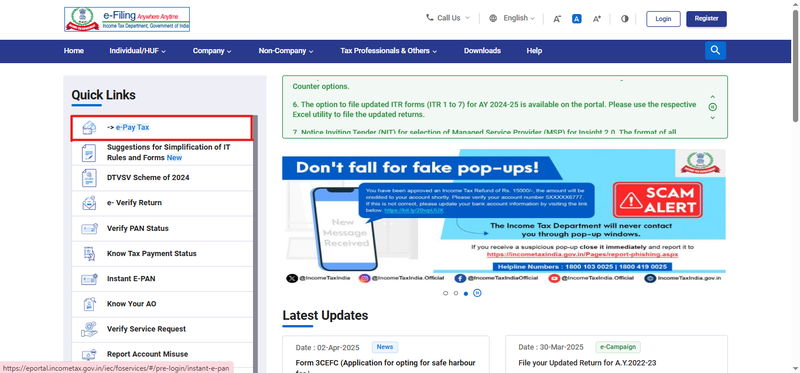Click the e-Filing Income Tax Department logo
This screenshot has width=800, height=373.
pos(127,19)
